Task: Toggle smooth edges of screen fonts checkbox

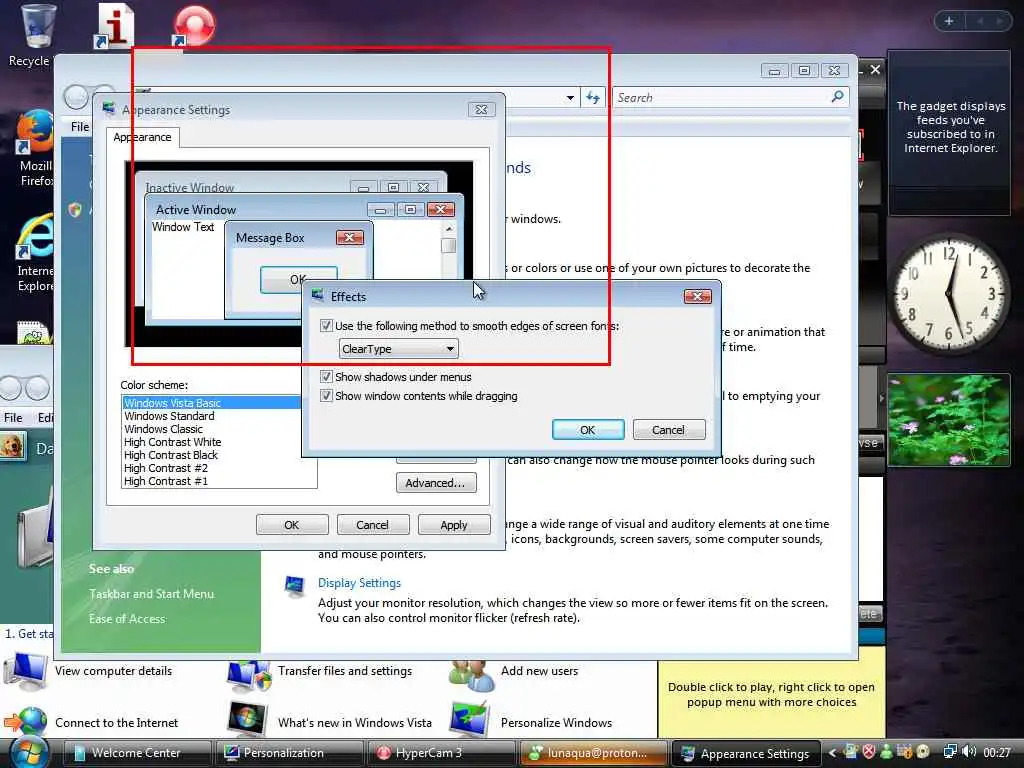Action: [327, 326]
